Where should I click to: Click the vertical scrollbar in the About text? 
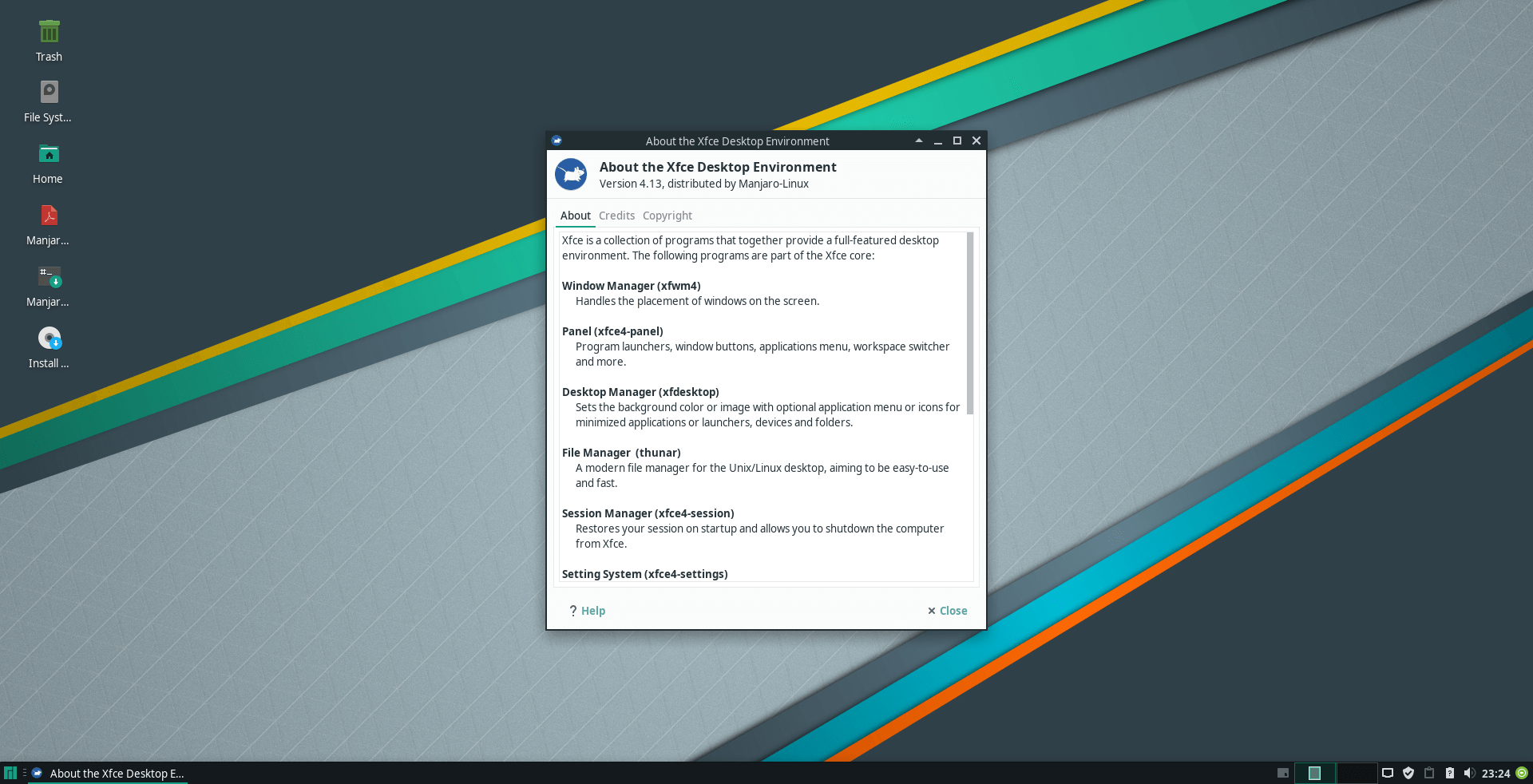(x=970, y=323)
